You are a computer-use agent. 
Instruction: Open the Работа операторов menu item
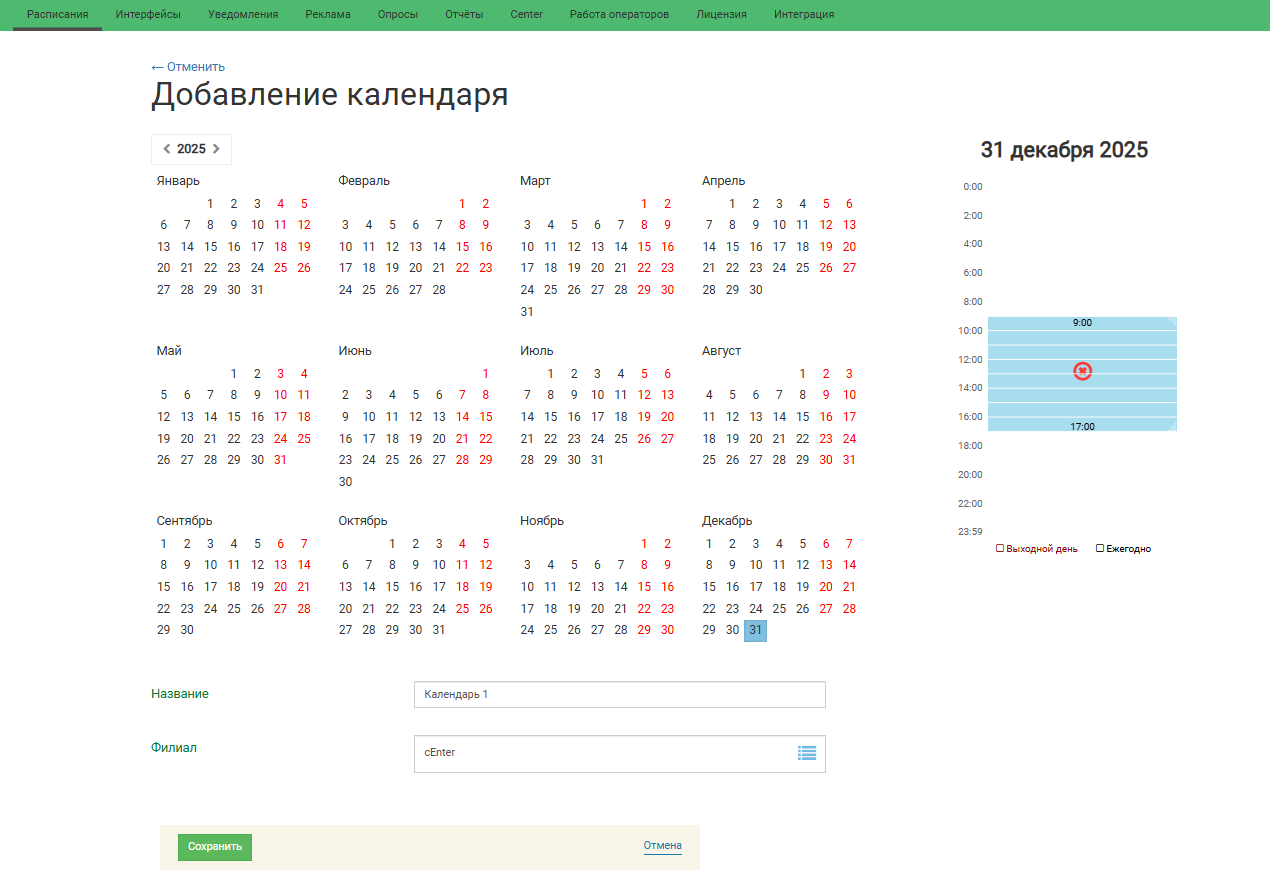tap(619, 15)
